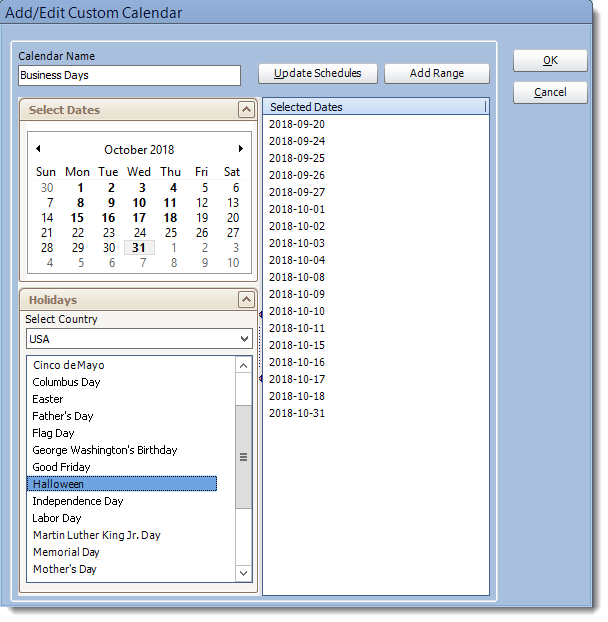The image size is (608, 622).
Task: Select date 2018-10-01 in list
Action: pyautogui.click(x=297, y=209)
